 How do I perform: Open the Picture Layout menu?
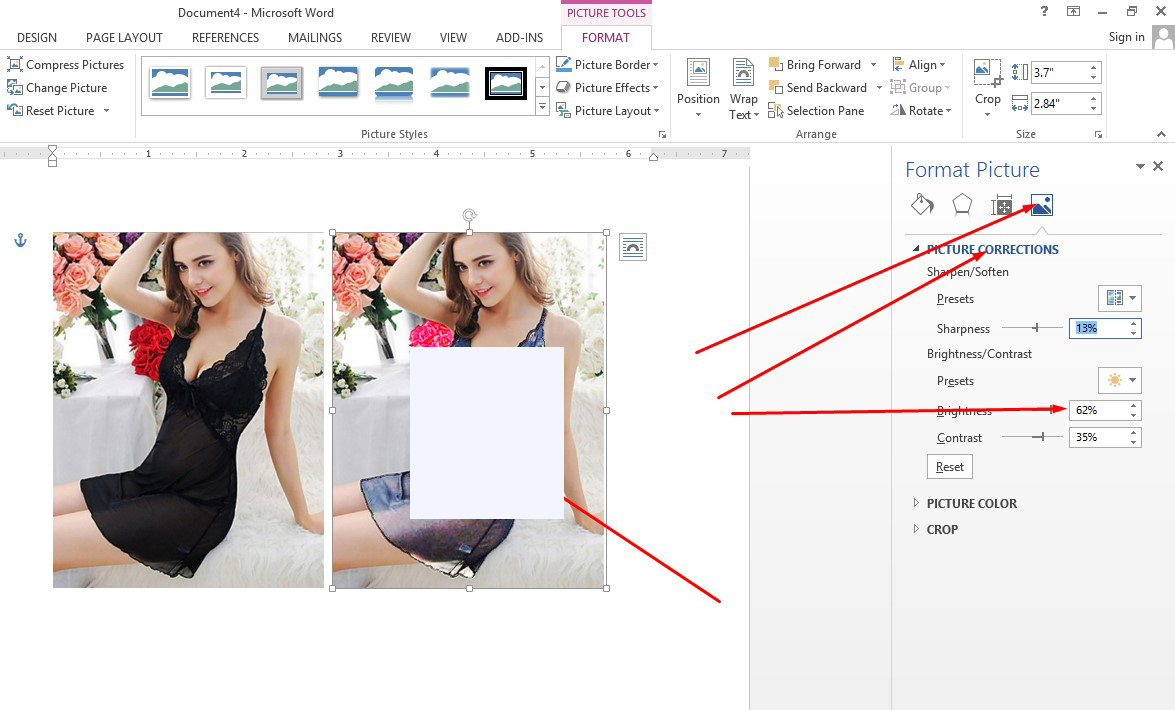(x=607, y=111)
